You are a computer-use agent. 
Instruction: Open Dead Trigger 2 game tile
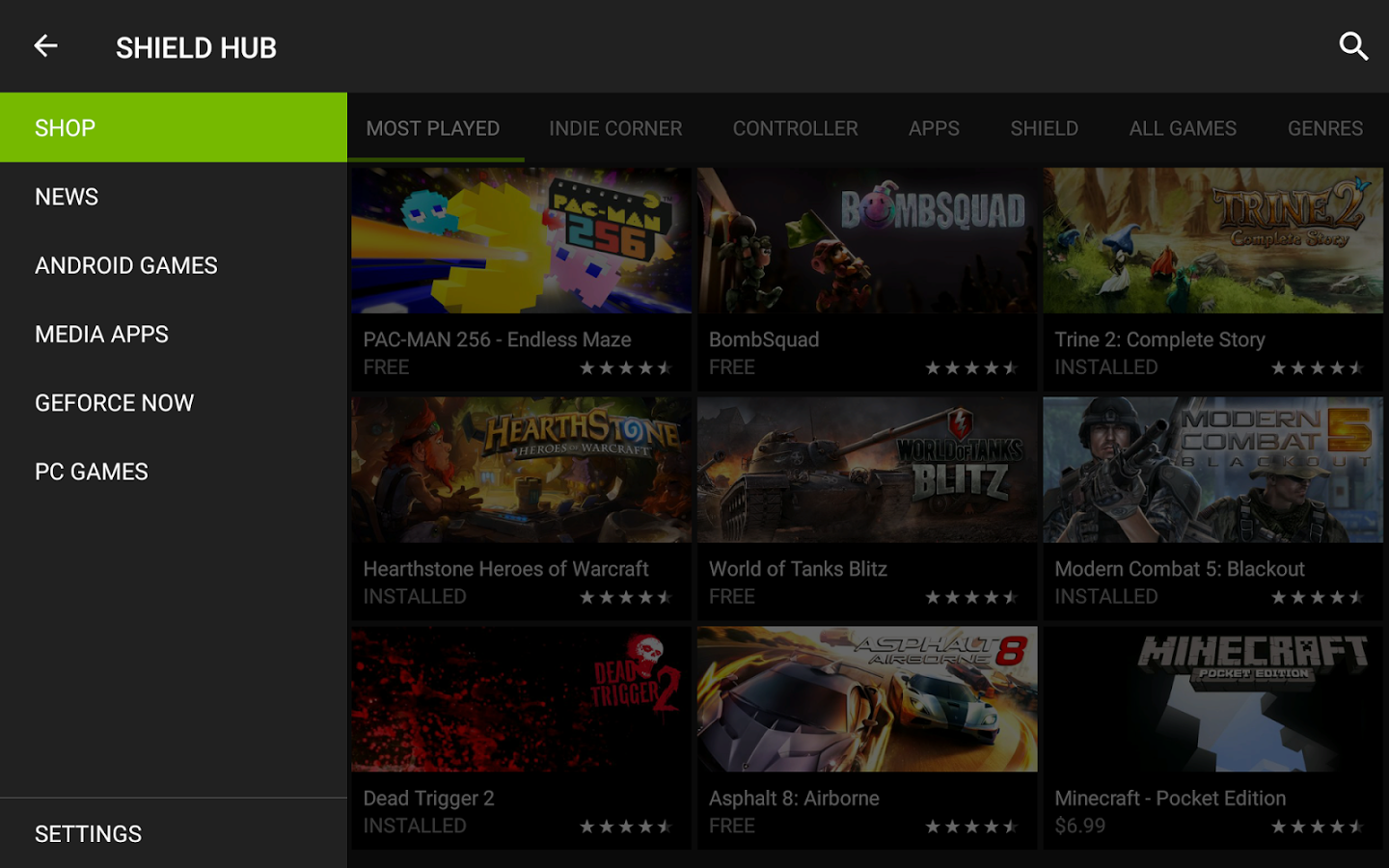tap(521, 738)
